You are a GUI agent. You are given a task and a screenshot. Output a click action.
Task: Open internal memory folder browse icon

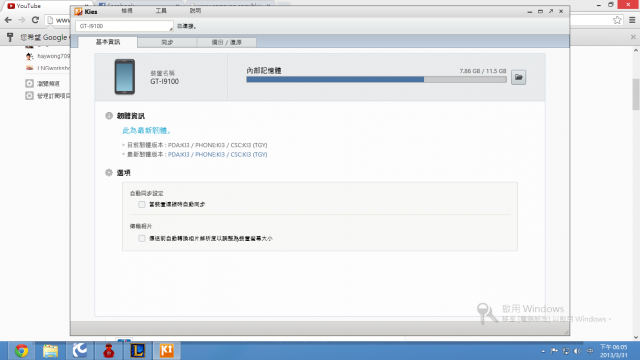click(518, 77)
